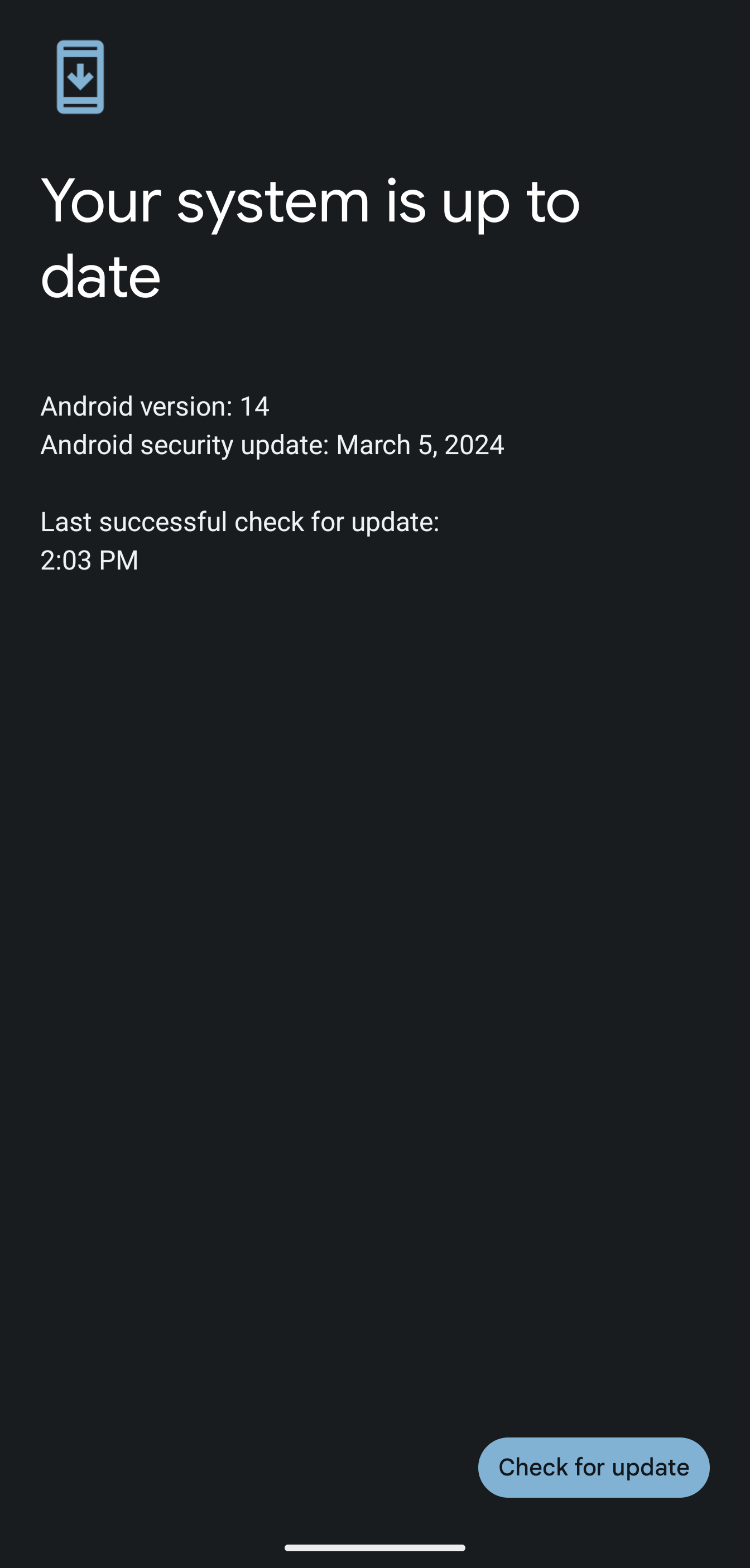Click the word "update" on the blue button
The width and height of the screenshot is (750, 1568).
(x=650, y=1468)
